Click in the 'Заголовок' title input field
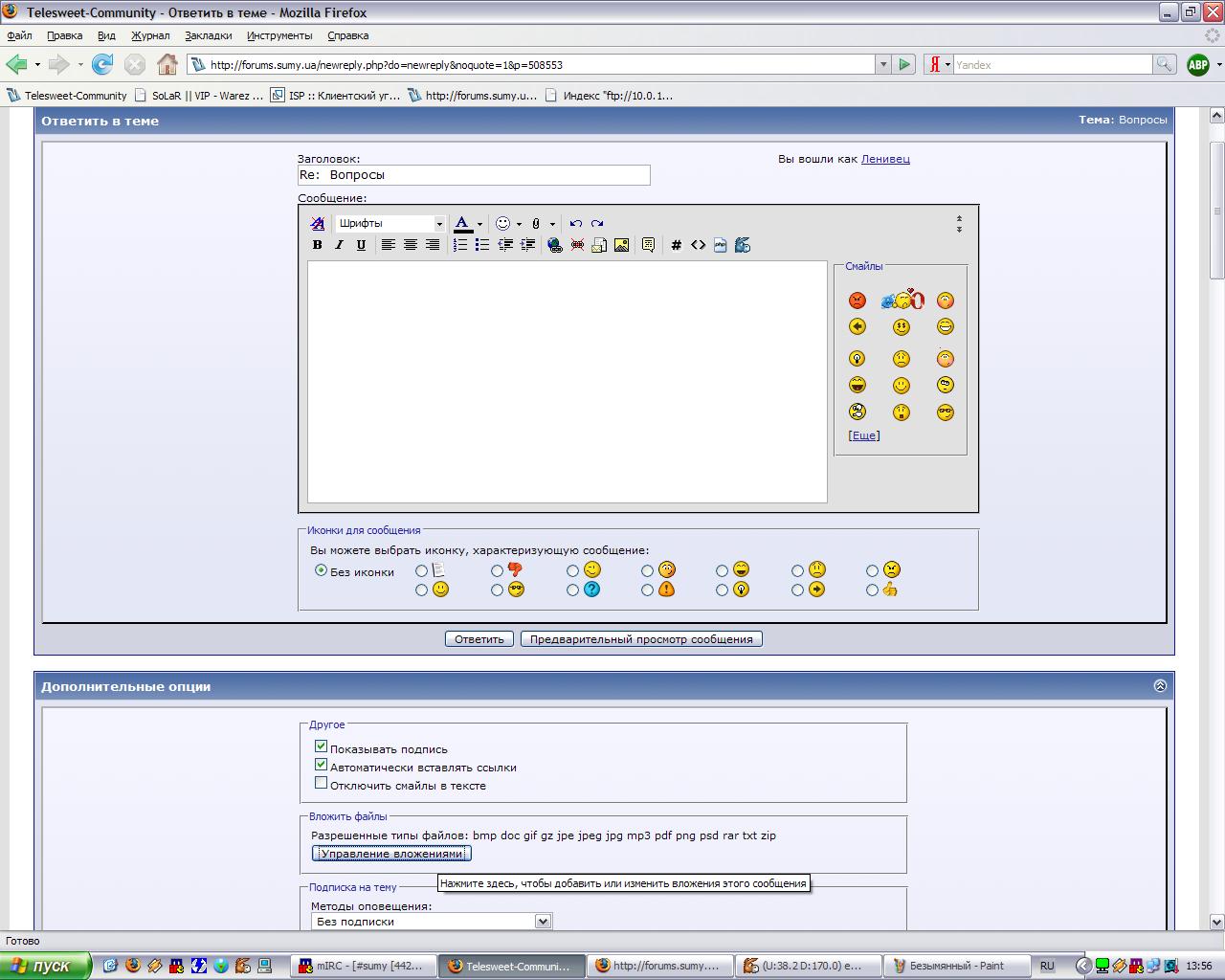The height and width of the screenshot is (980, 1225). (x=474, y=175)
